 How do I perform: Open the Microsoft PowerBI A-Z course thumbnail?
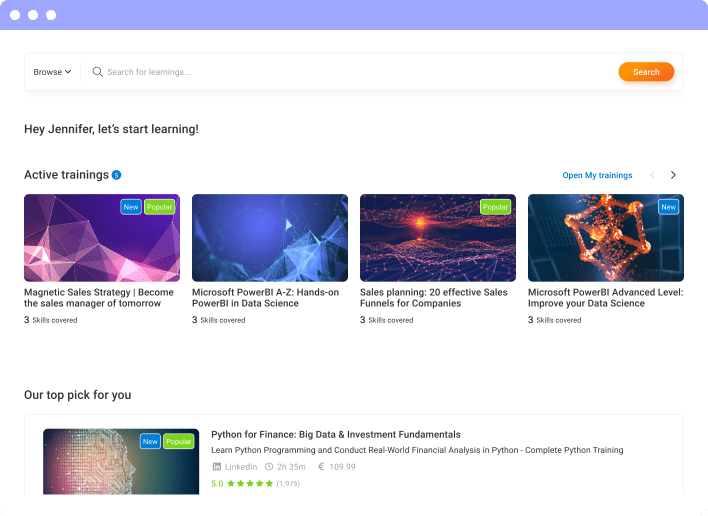point(270,238)
